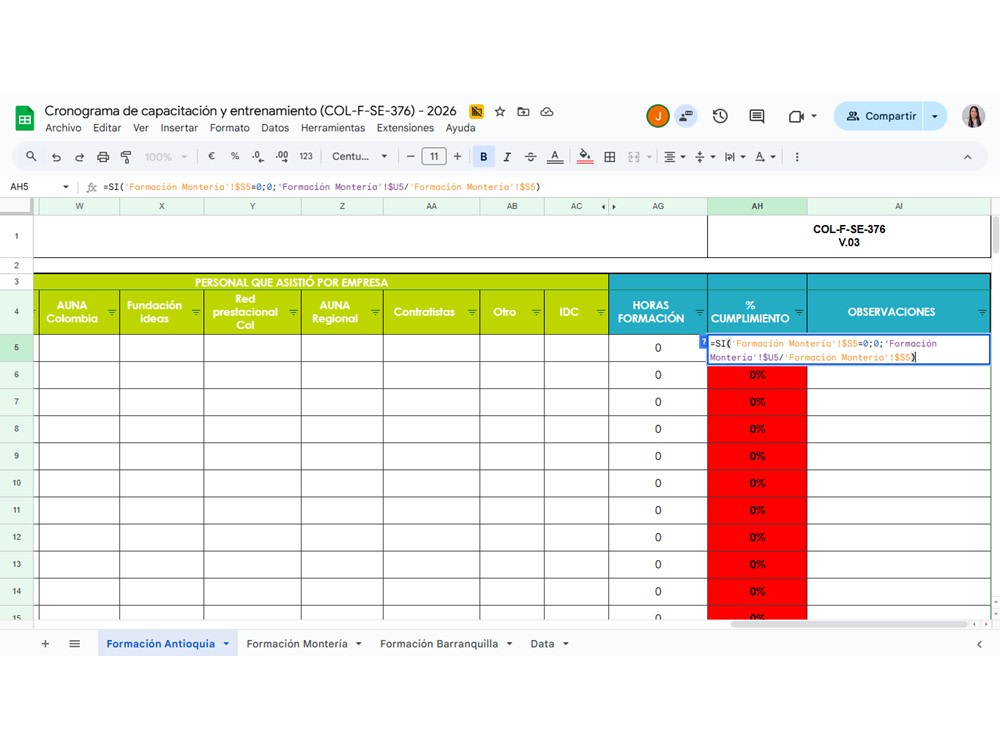Print the spreadsheet
The width and height of the screenshot is (1000, 750).
tap(103, 157)
